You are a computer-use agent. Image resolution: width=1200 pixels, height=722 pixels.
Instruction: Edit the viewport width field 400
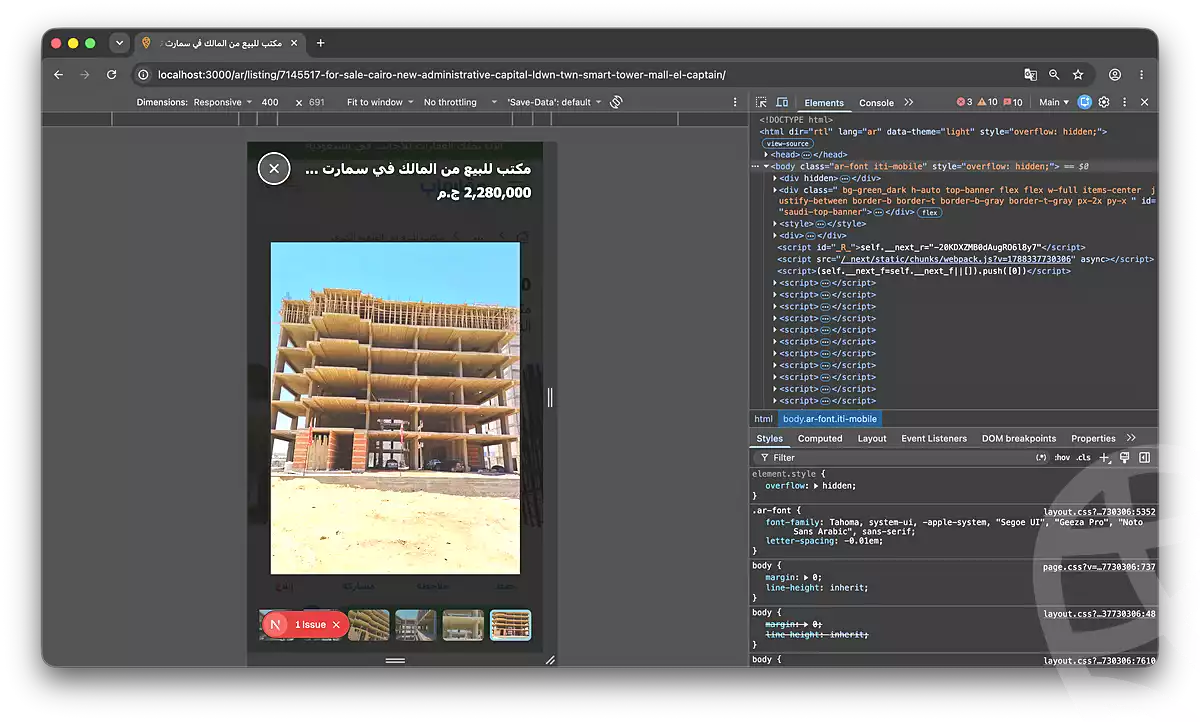coord(272,102)
